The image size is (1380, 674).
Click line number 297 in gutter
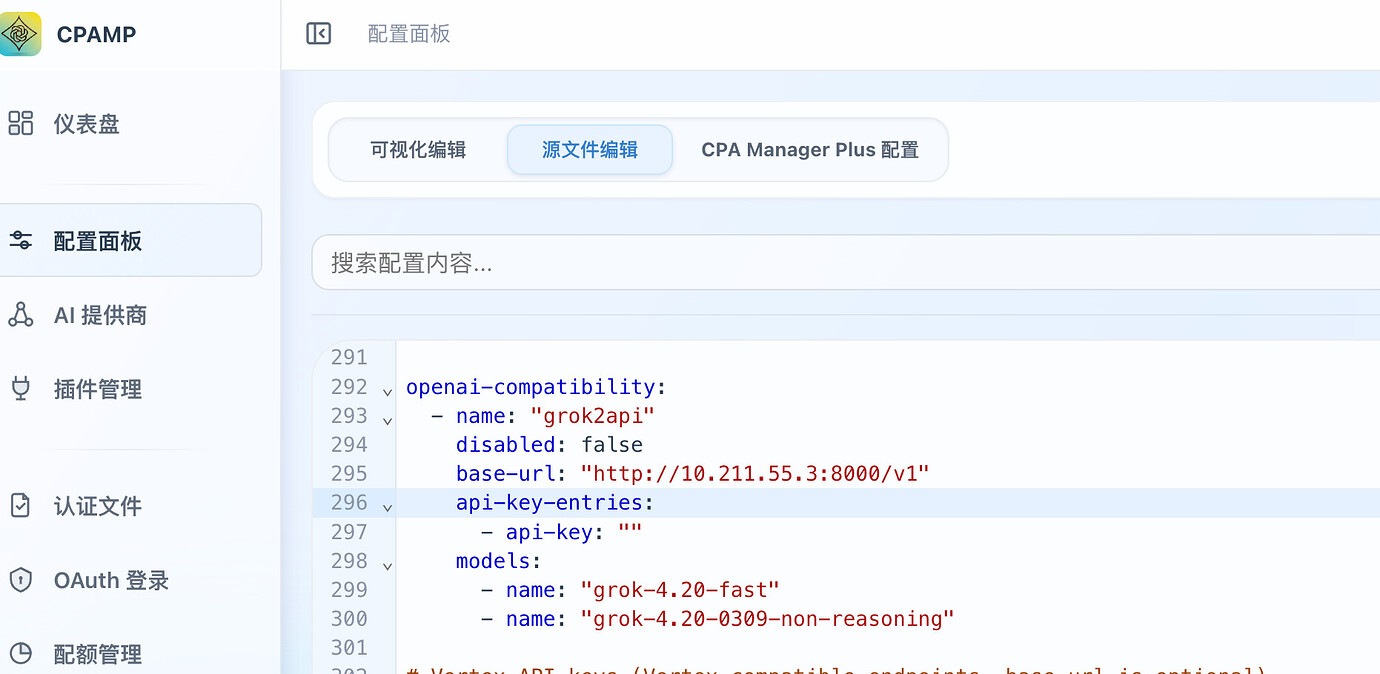[349, 531]
